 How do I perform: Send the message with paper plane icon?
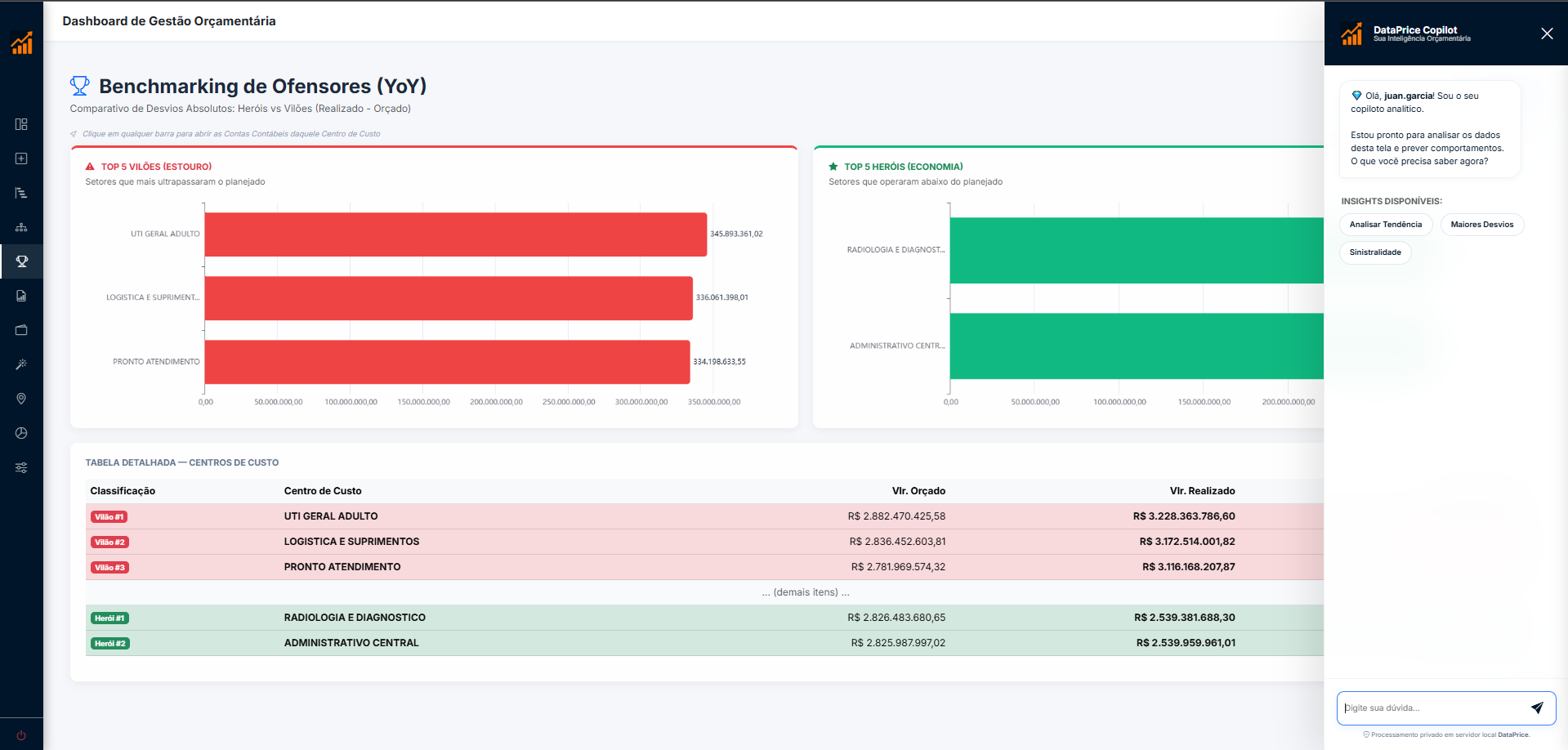[x=1537, y=708]
